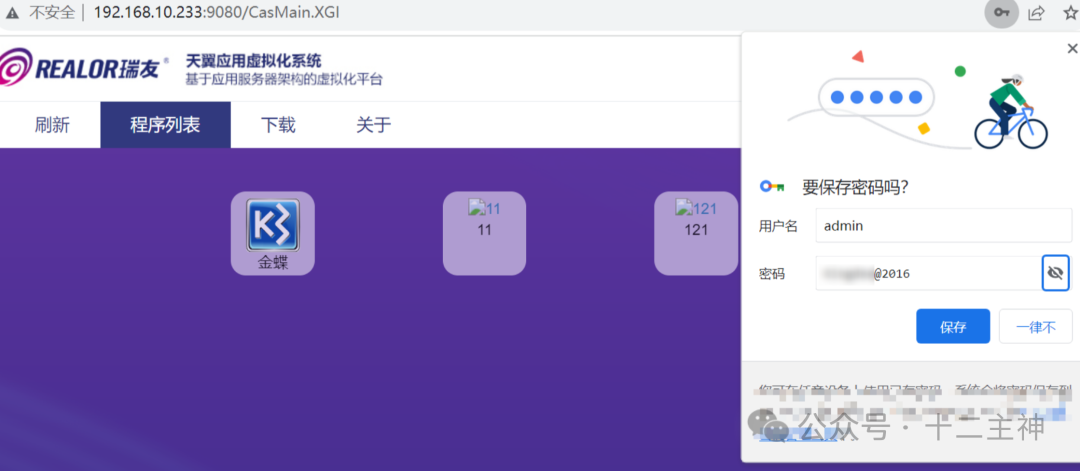Click the 密码 password input field
The height and width of the screenshot is (471, 1080).
pos(928,273)
